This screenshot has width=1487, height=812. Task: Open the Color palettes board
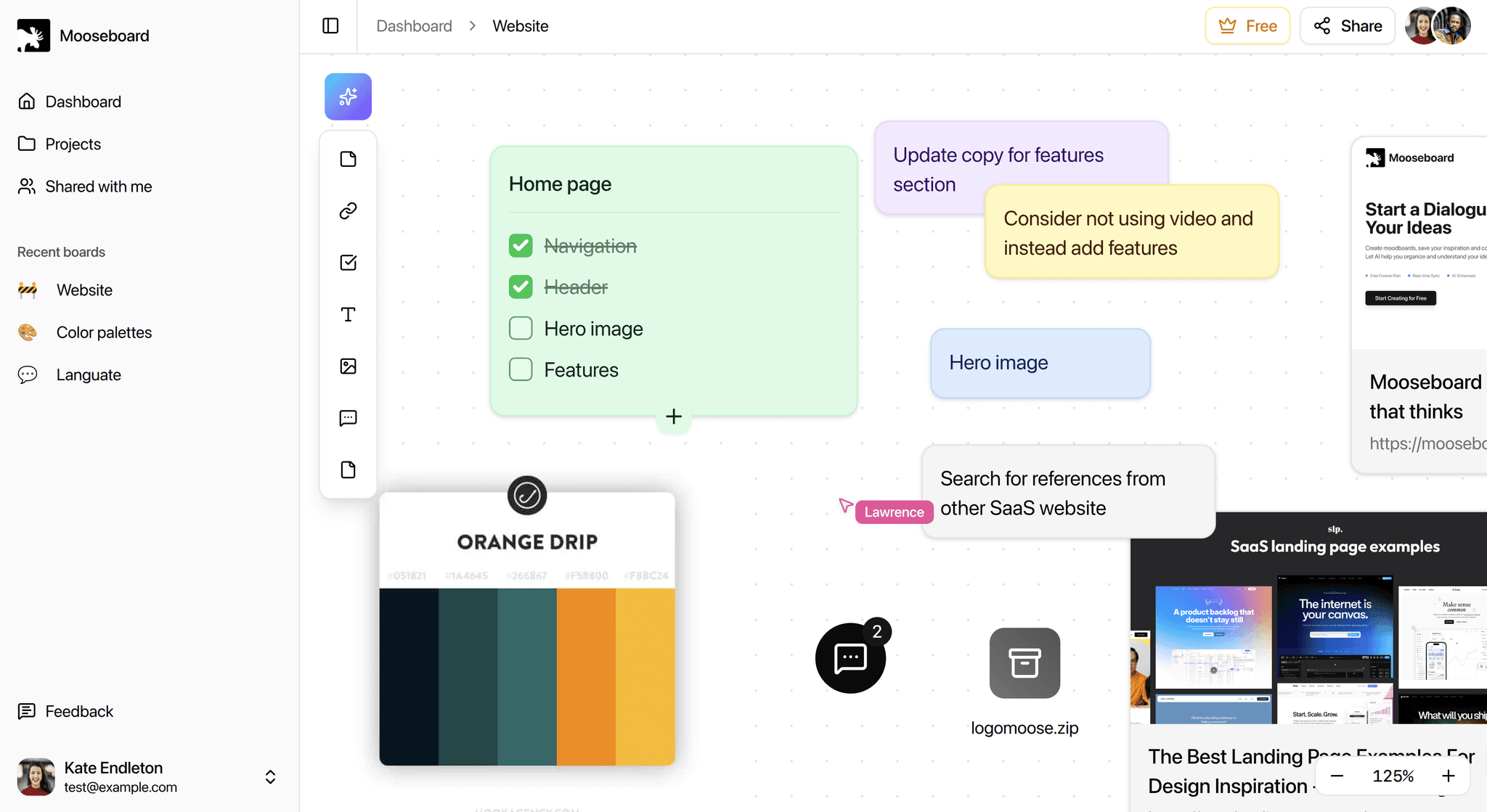[104, 332]
